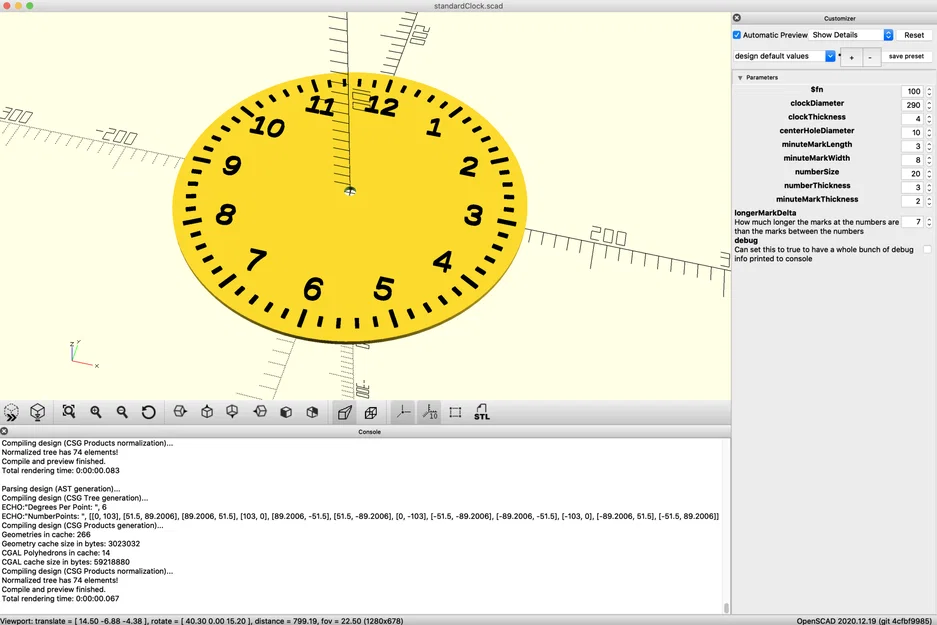The height and width of the screenshot is (625, 937).
Task: Click the $fn value field
Action: pyautogui.click(x=912, y=91)
